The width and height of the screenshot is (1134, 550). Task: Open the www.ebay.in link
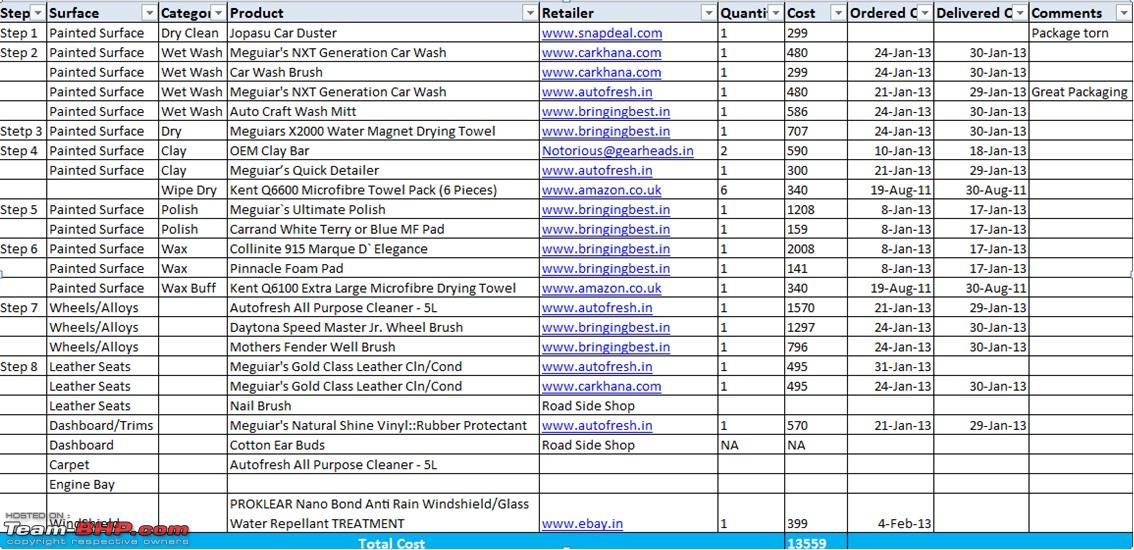(x=582, y=523)
